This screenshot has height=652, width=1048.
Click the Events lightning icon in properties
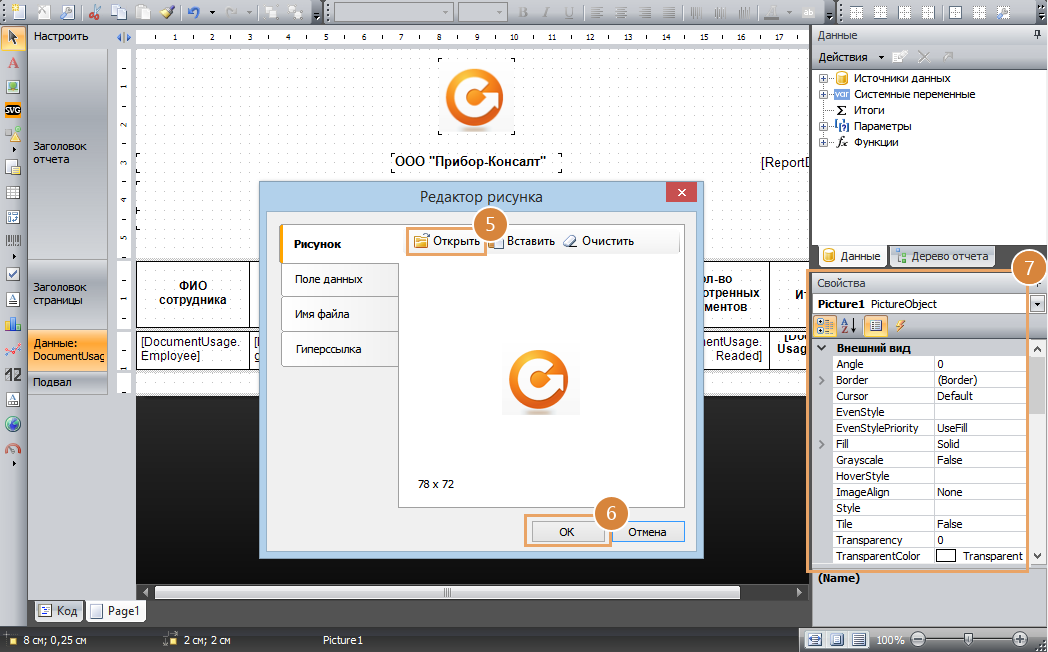[x=900, y=325]
